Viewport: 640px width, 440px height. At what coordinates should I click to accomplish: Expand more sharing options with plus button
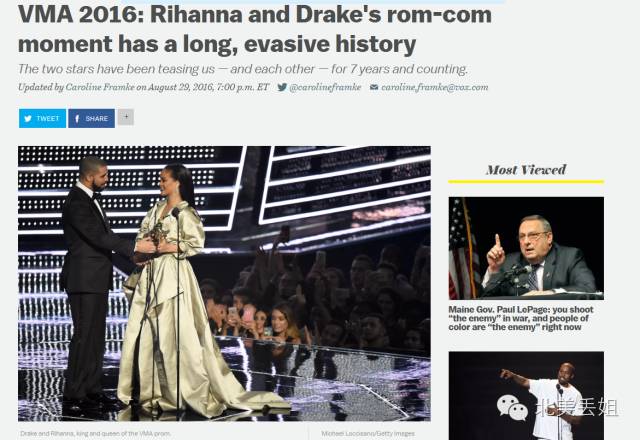(126, 117)
